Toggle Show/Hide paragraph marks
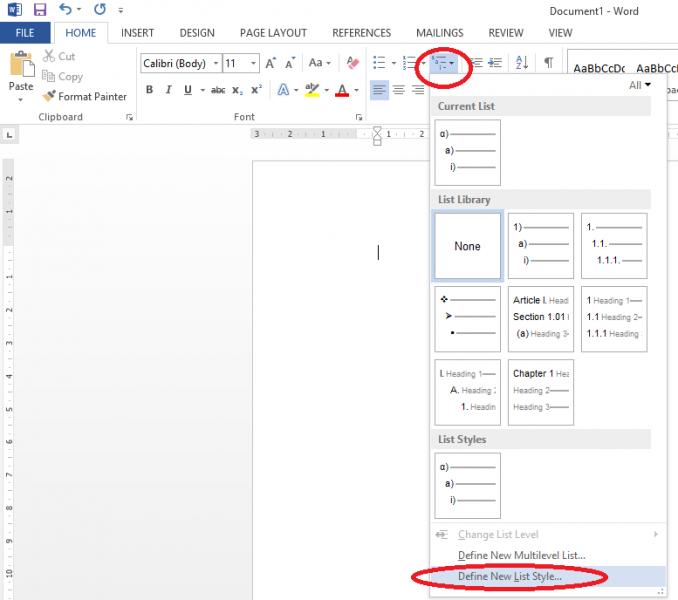678x600 pixels. click(548, 63)
